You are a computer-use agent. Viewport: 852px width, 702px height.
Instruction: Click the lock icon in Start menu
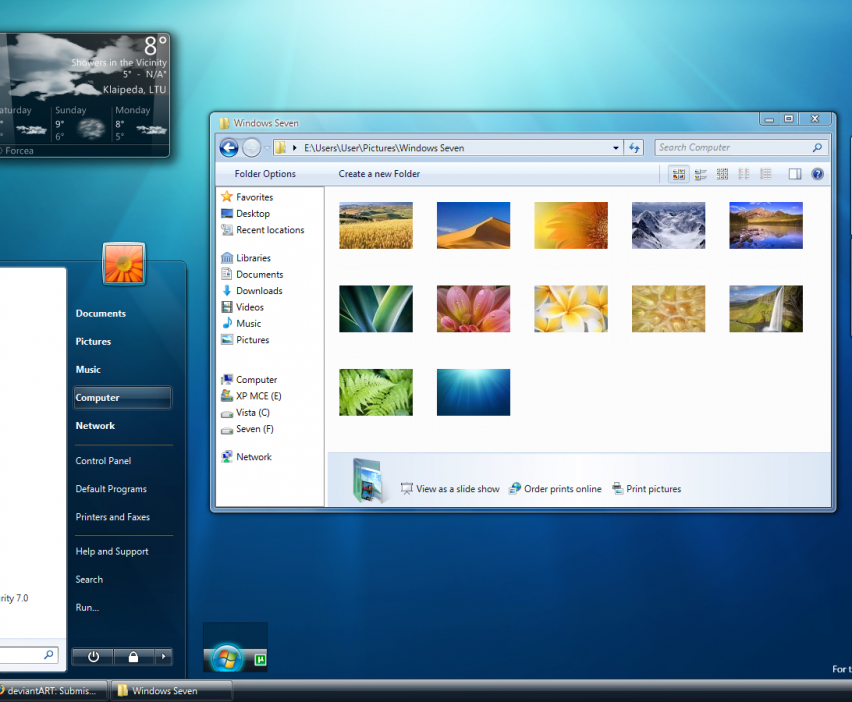133,657
